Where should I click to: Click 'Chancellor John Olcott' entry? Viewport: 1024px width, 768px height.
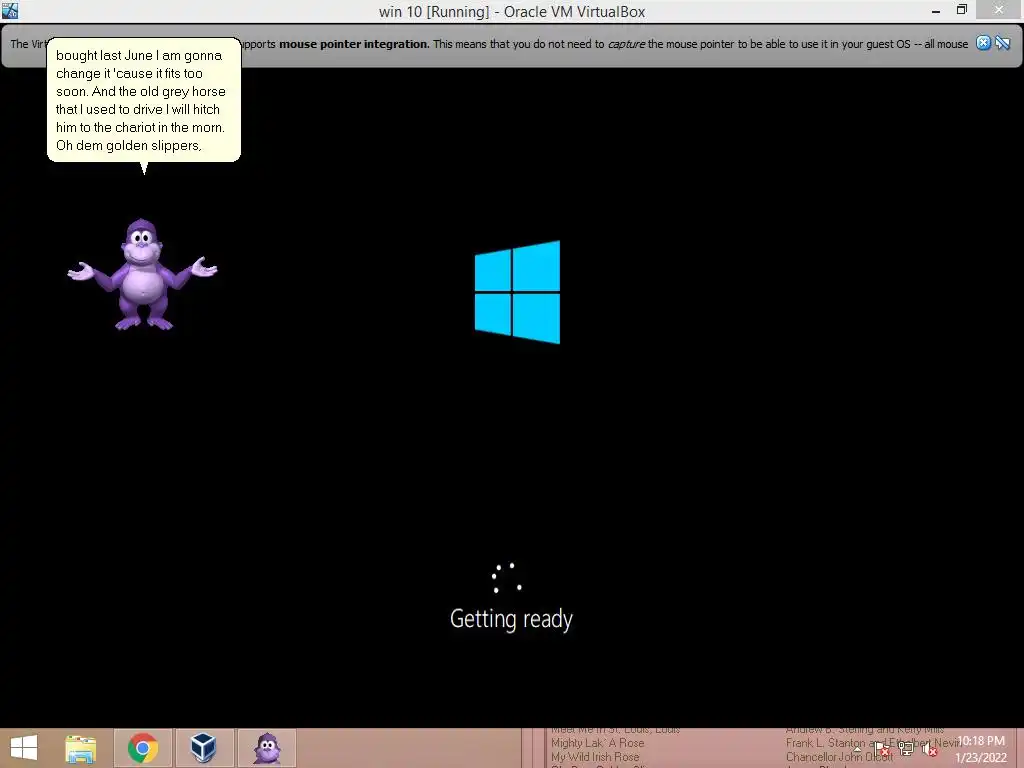tap(839, 757)
